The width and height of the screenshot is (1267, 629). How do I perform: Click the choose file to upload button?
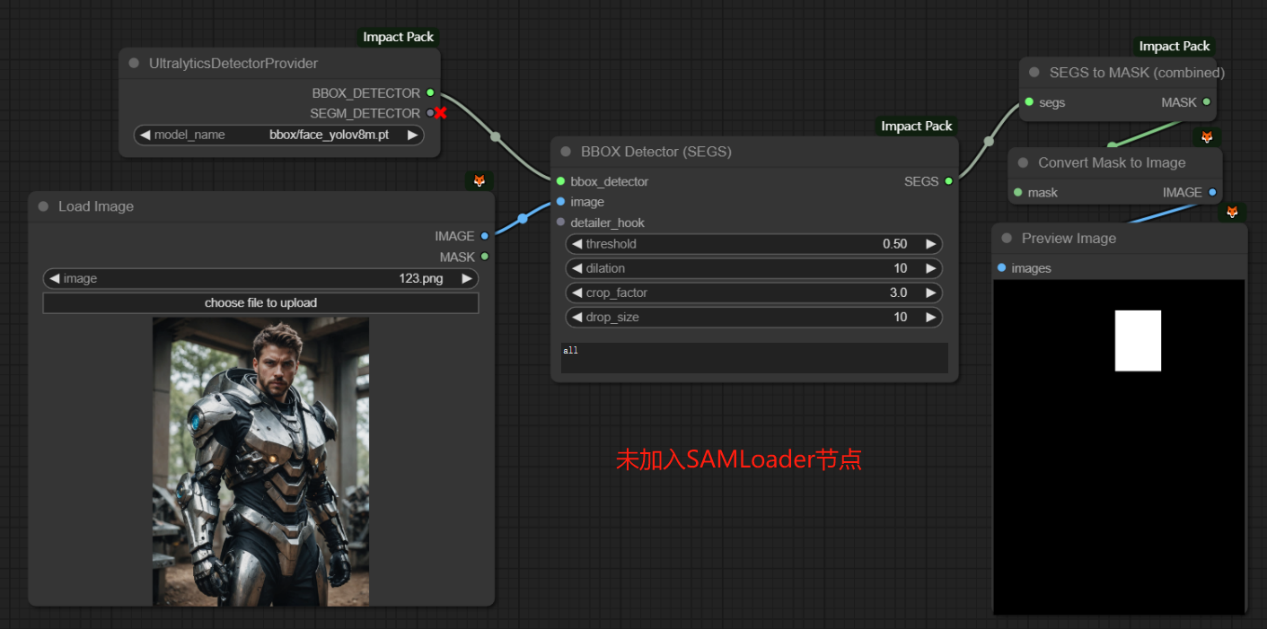(x=260, y=303)
